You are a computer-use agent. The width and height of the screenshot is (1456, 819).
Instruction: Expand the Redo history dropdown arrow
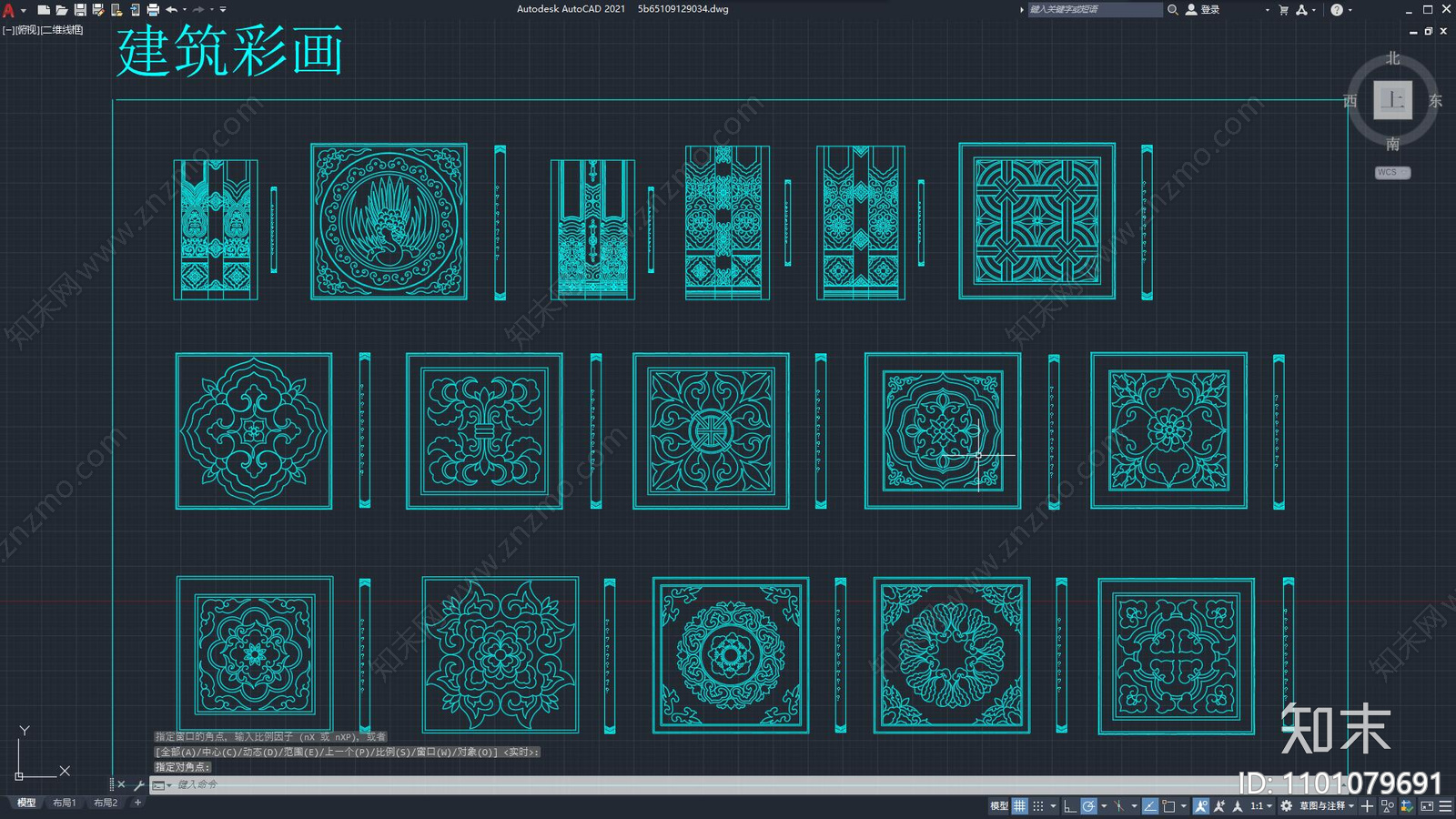212,10
